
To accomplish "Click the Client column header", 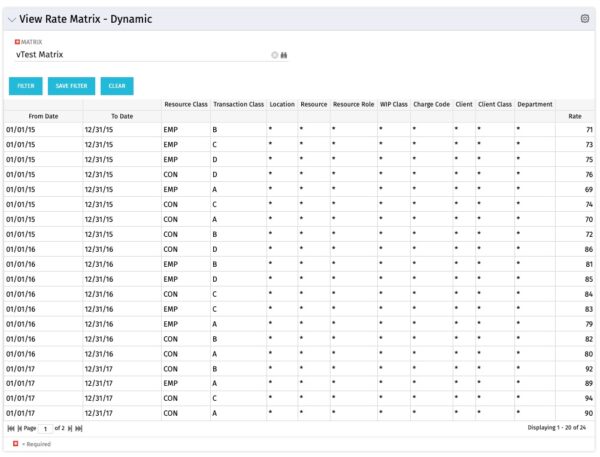I will tap(464, 104).
